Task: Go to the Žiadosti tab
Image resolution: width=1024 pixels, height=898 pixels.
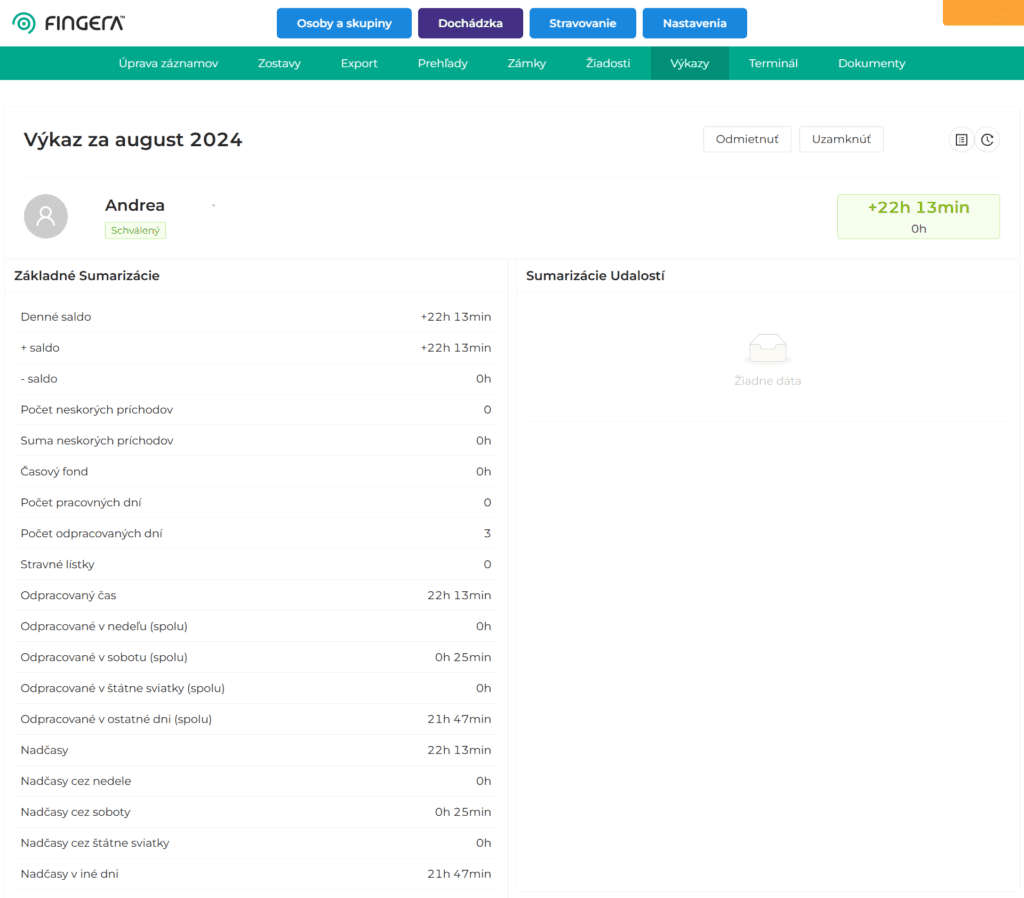Action: point(608,63)
